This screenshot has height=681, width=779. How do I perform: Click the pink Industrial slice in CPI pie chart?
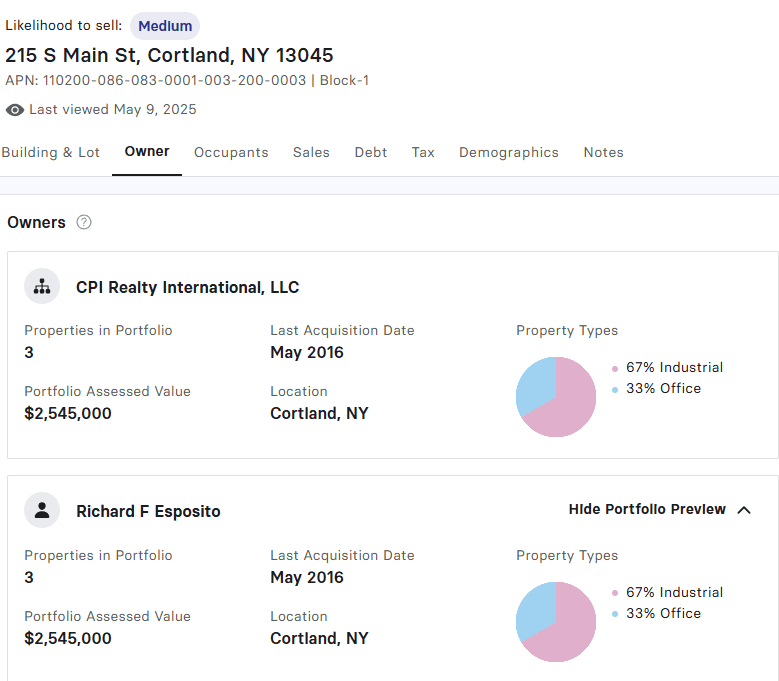[565, 405]
